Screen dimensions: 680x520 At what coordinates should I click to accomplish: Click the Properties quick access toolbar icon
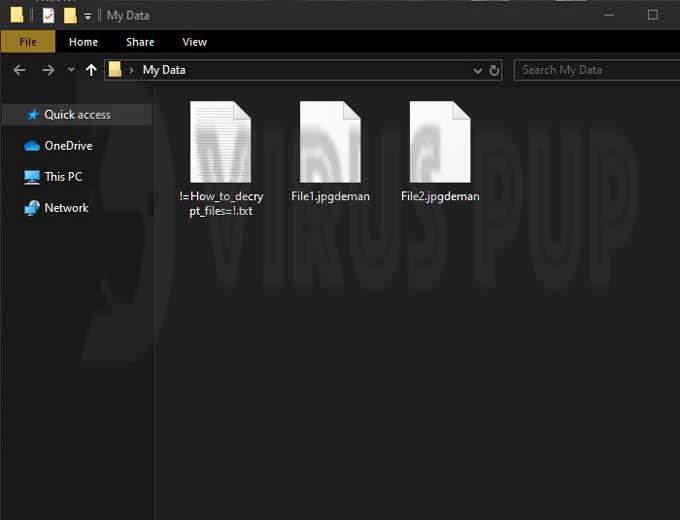click(x=49, y=16)
